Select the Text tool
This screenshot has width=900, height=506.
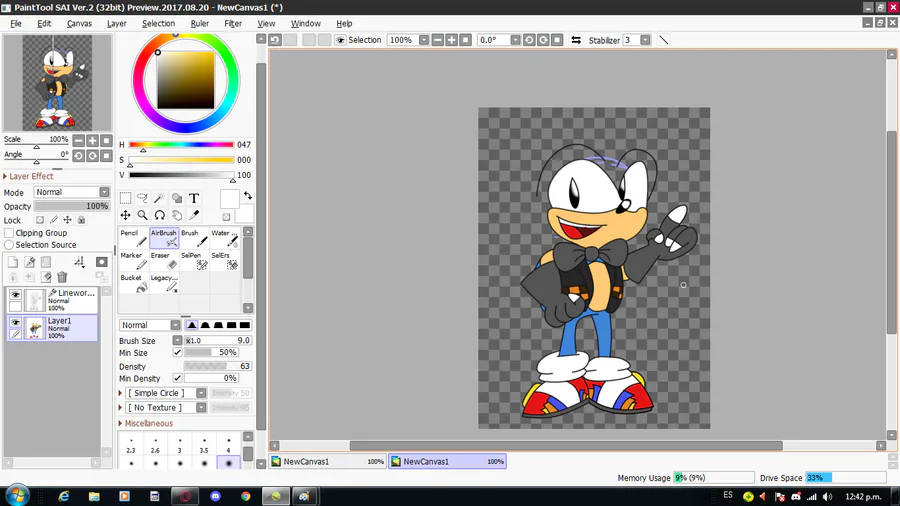click(x=194, y=198)
